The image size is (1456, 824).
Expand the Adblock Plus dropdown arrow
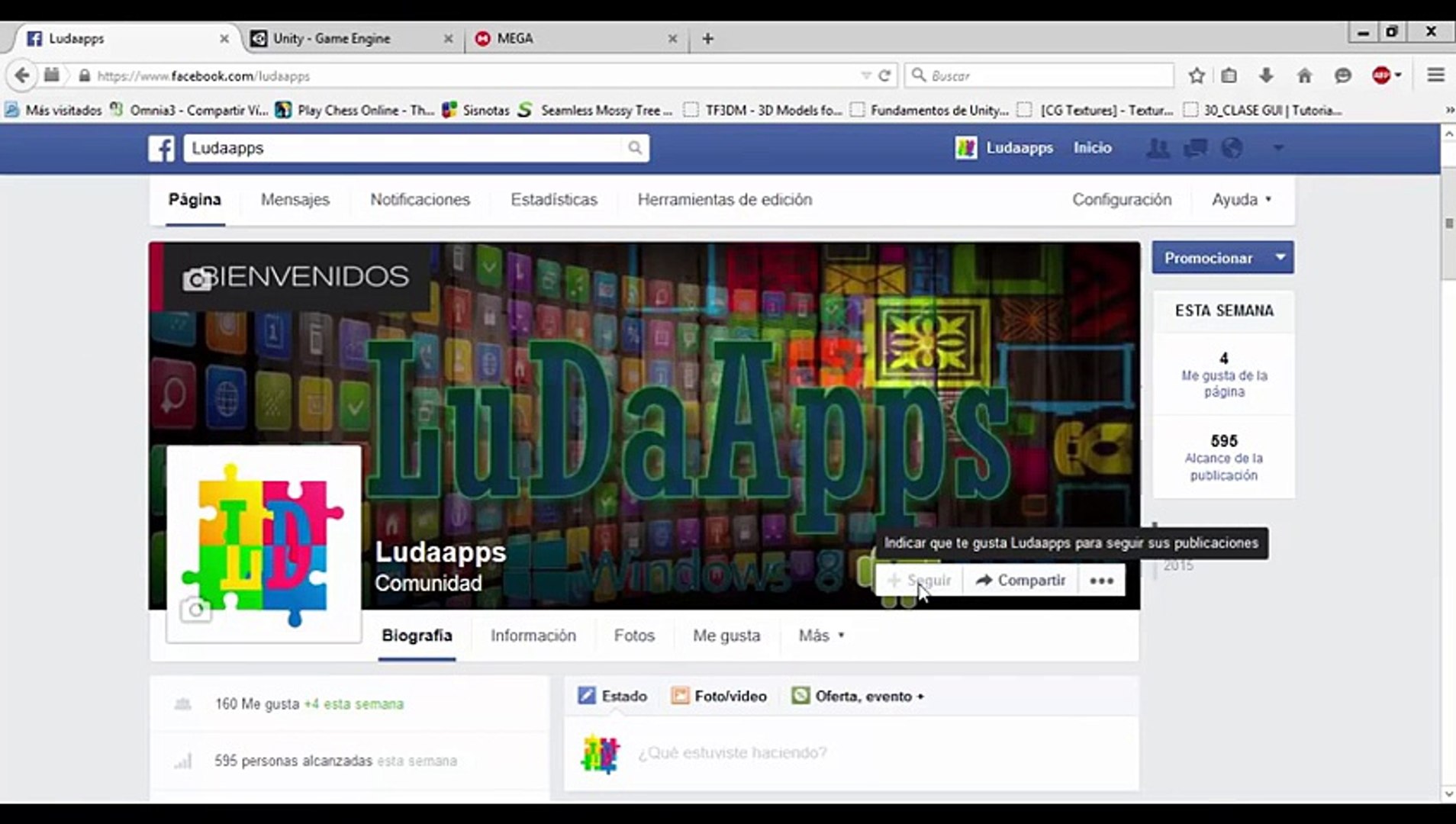(x=1398, y=76)
